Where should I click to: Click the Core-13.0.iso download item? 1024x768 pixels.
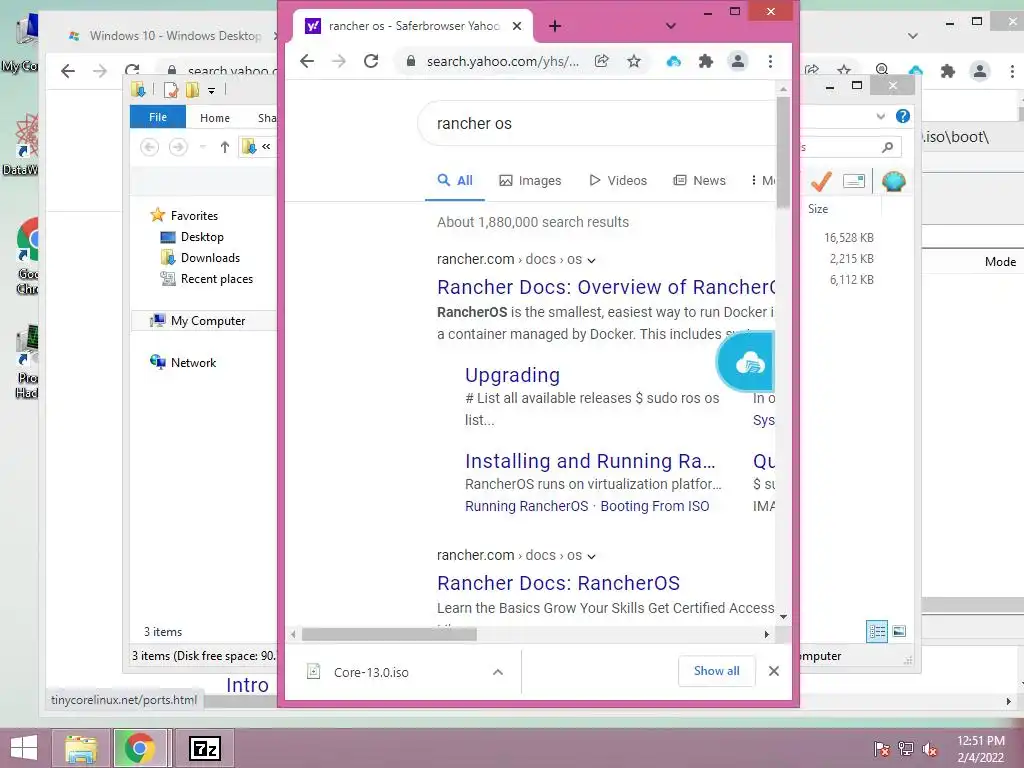[370, 672]
